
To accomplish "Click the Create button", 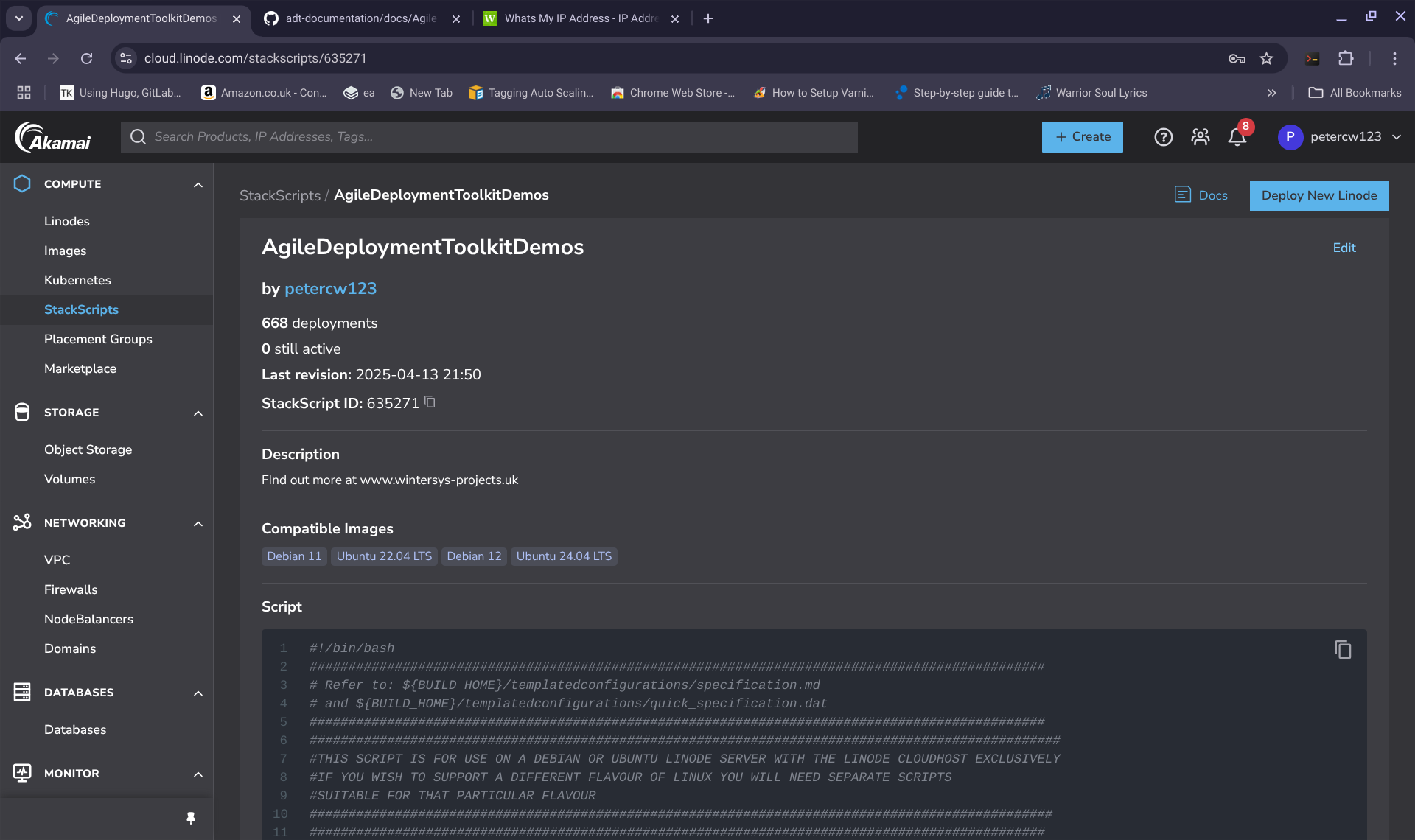I will 1082,137.
